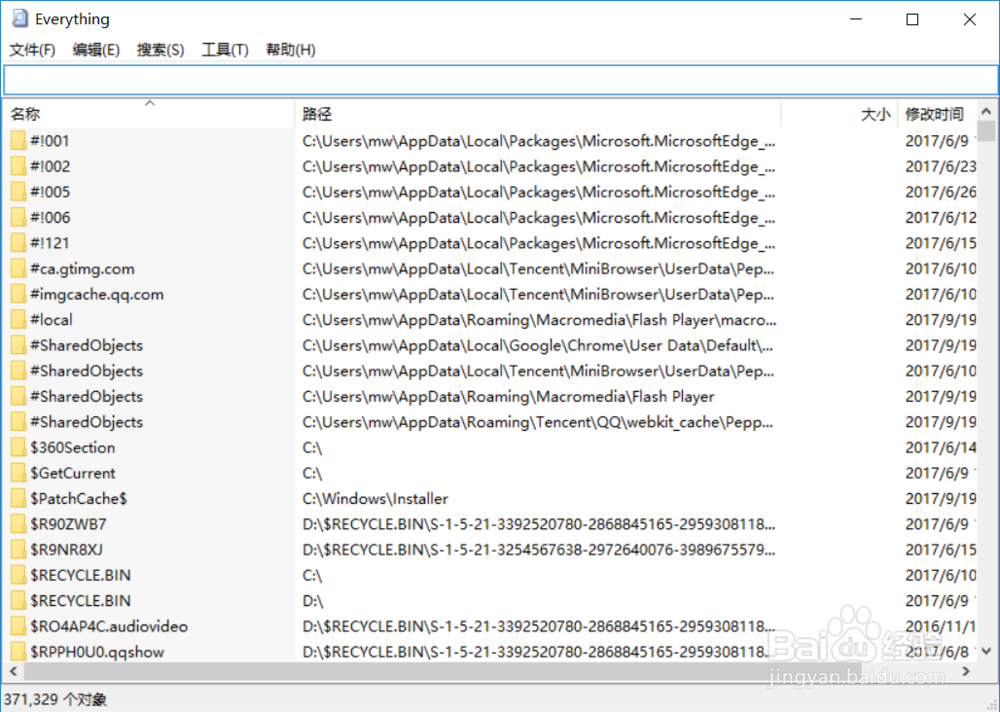This screenshot has height=712, width=1000.
Task: Select folder icon of $RPPH0U0.qqshow
Action: tap(18, 651)
